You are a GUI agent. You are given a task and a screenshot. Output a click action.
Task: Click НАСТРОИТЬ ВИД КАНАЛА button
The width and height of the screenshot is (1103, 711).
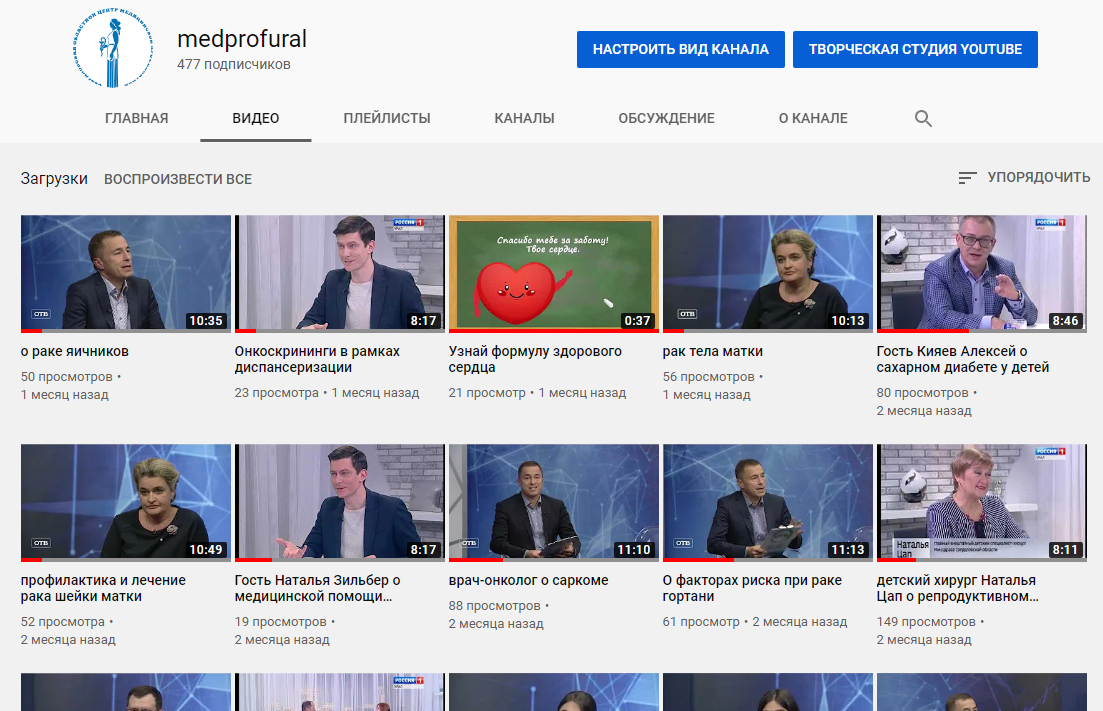coord(680,49)
